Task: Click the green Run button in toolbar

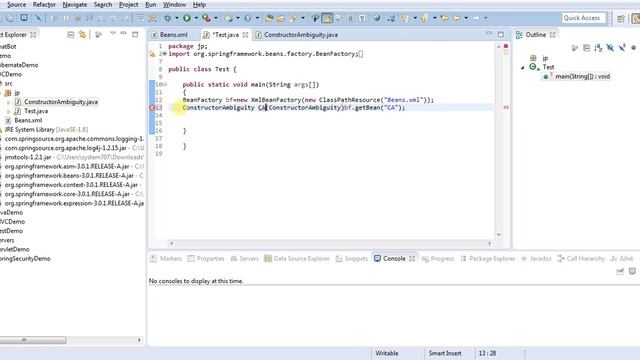Action: pyautogui.click(x=187, y=18)
